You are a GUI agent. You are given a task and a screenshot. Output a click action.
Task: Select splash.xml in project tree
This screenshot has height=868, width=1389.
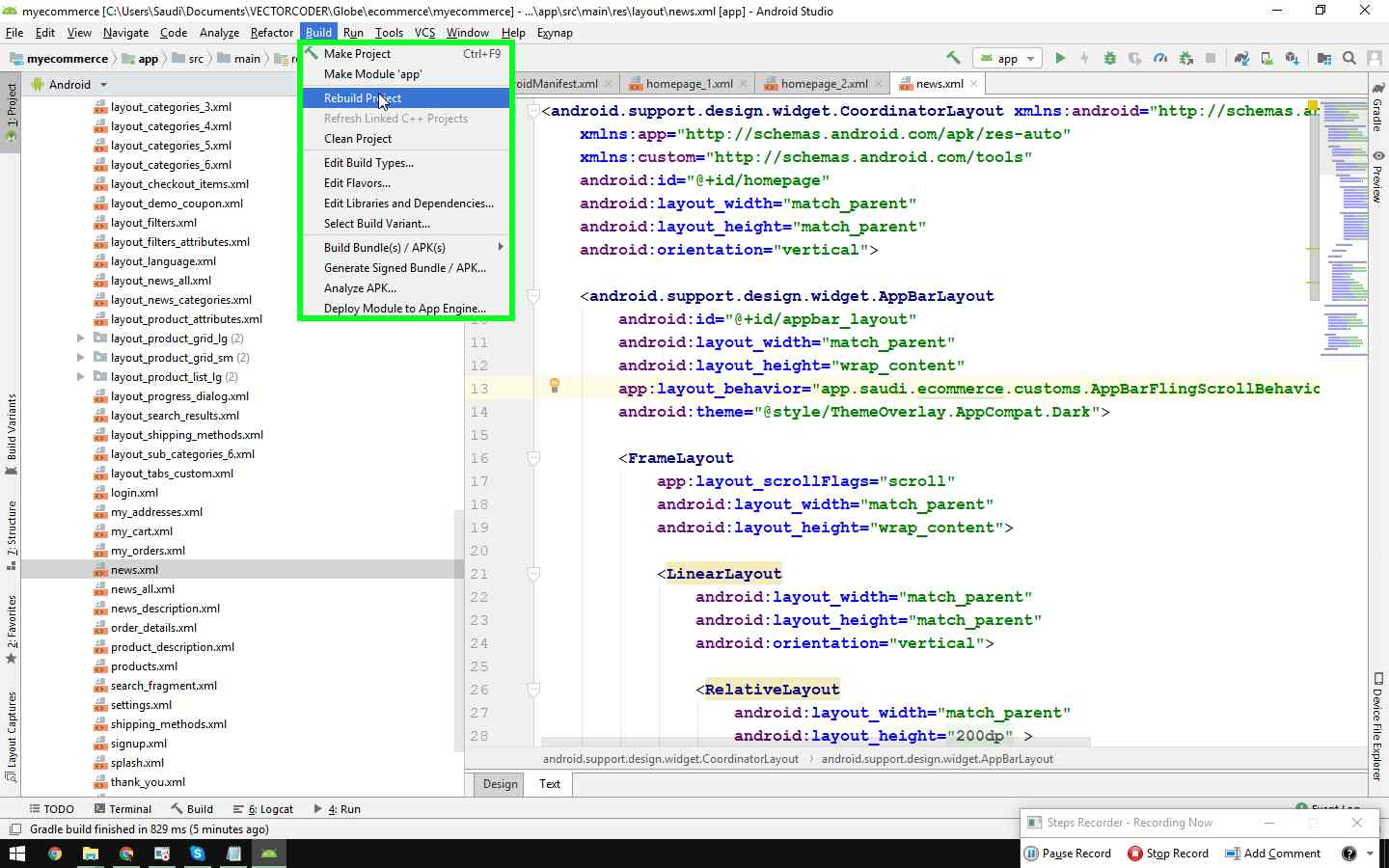pyautogui.click(x=137, y=763)
